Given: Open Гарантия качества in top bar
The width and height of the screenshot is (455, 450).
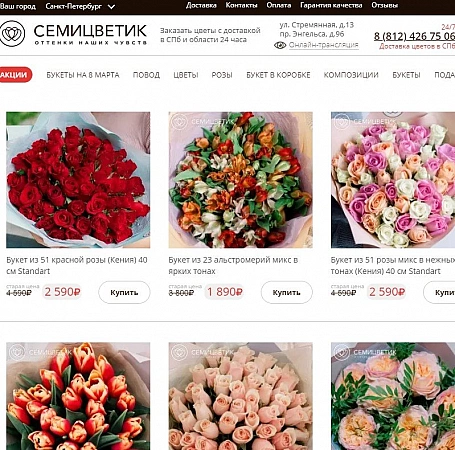Looking at the screenshot, I should (x=331, y=5).
